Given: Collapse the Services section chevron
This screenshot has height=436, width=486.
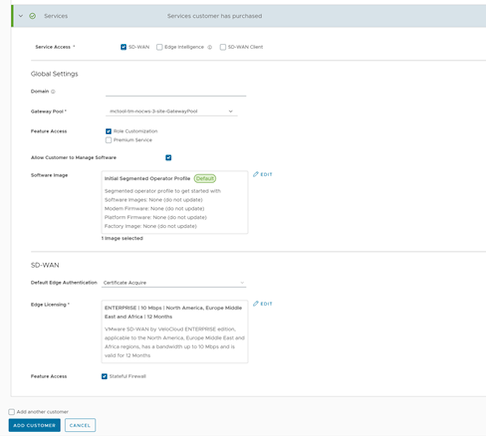Looking at the screenshot, I should tap(21, 16).
